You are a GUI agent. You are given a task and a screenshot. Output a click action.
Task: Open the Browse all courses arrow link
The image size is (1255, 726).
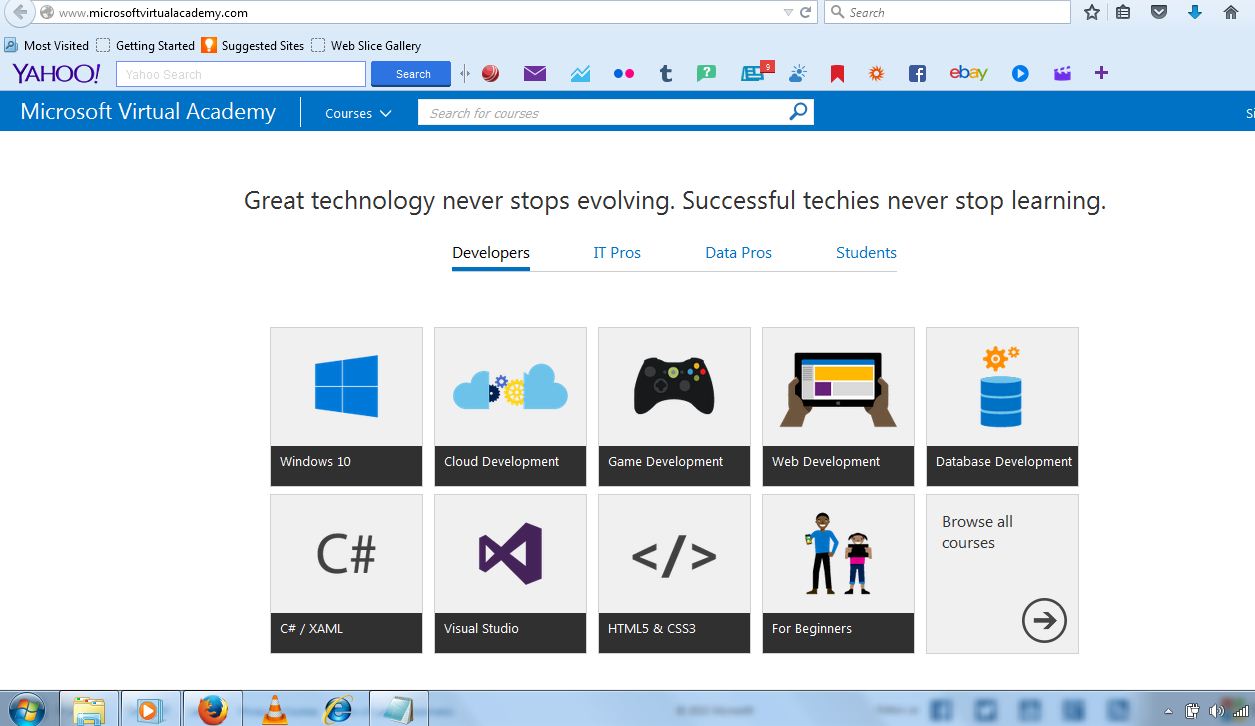click(1044, 620)
